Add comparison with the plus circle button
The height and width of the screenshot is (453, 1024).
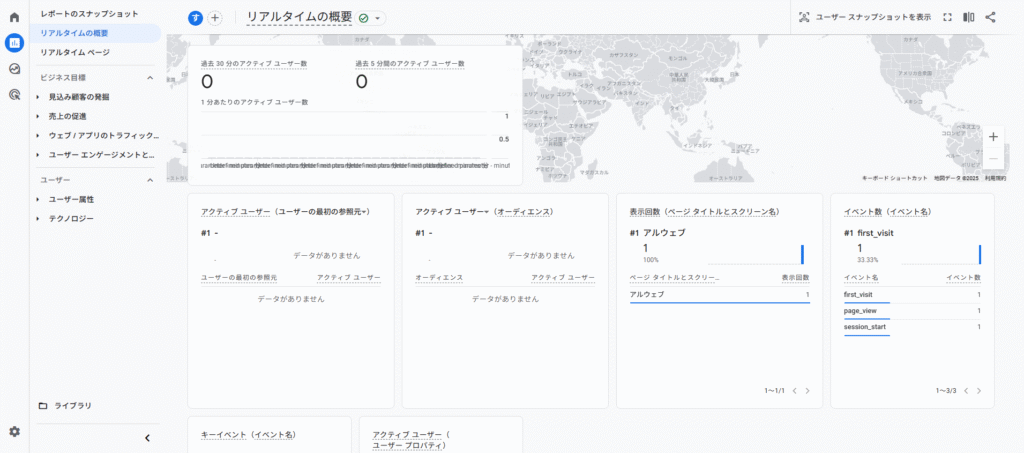214,18
